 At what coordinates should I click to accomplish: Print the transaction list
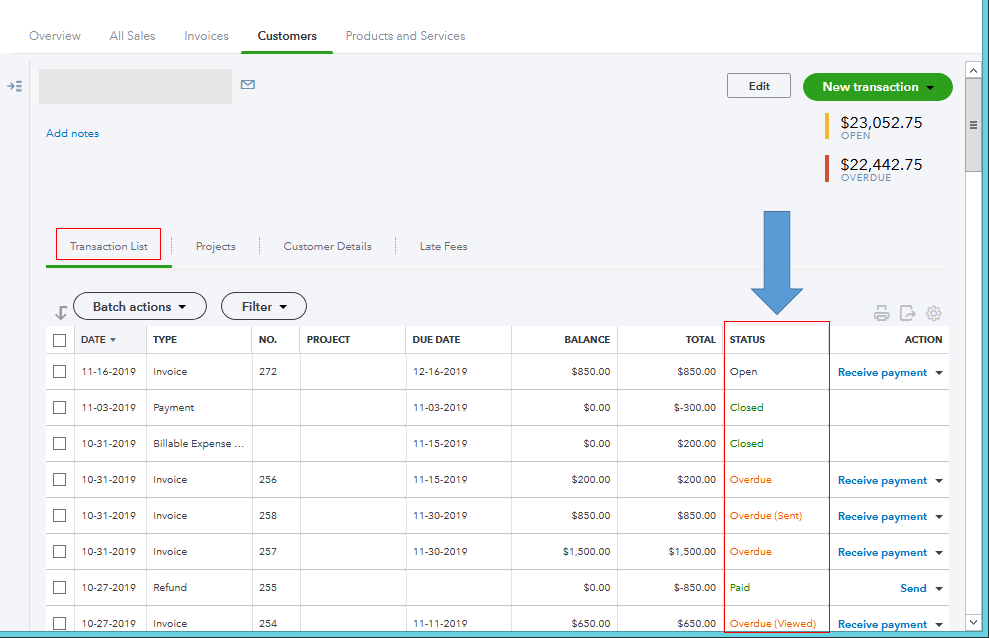click(x=881, y=313)
